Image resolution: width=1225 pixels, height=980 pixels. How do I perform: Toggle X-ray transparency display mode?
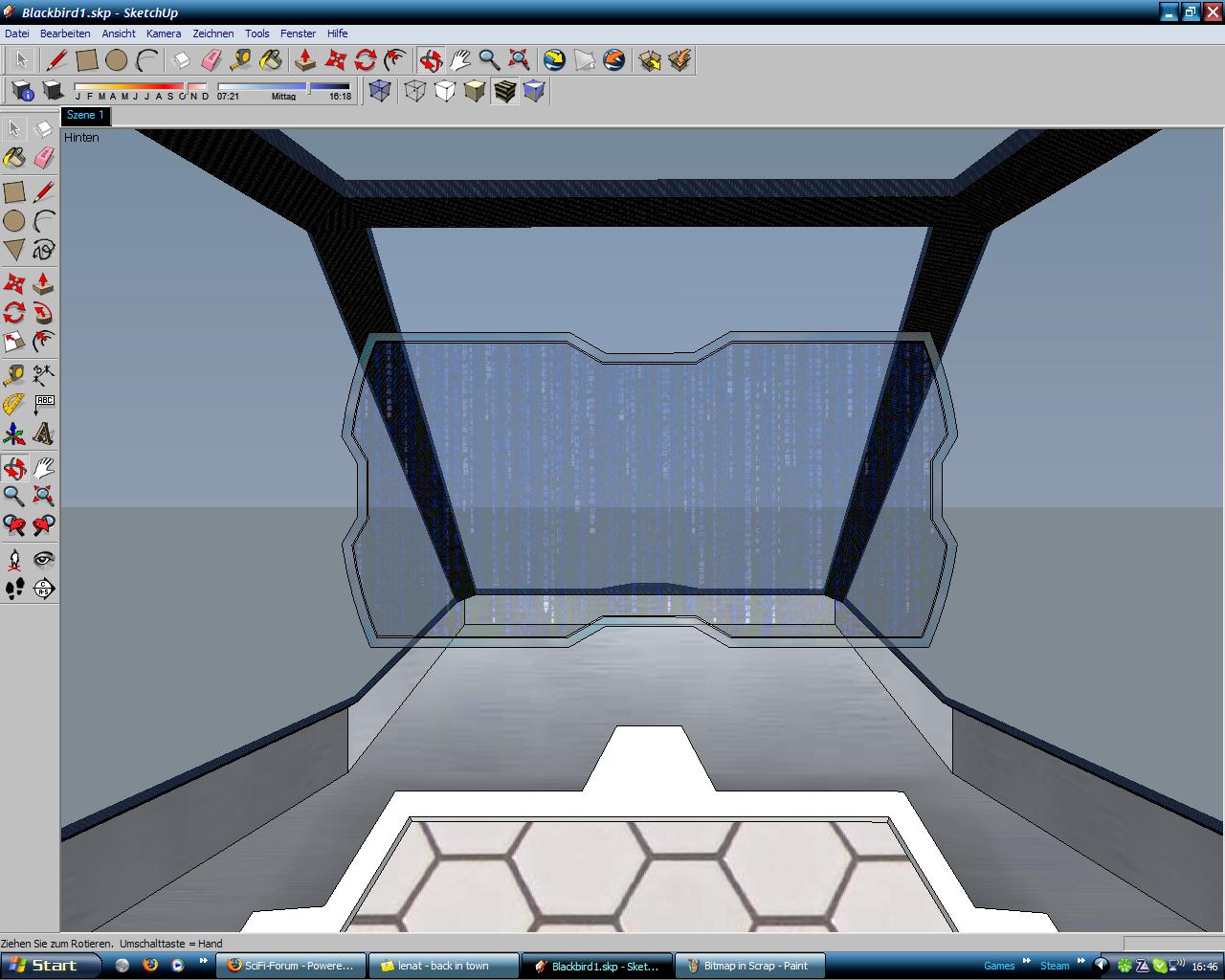(380, 91)
